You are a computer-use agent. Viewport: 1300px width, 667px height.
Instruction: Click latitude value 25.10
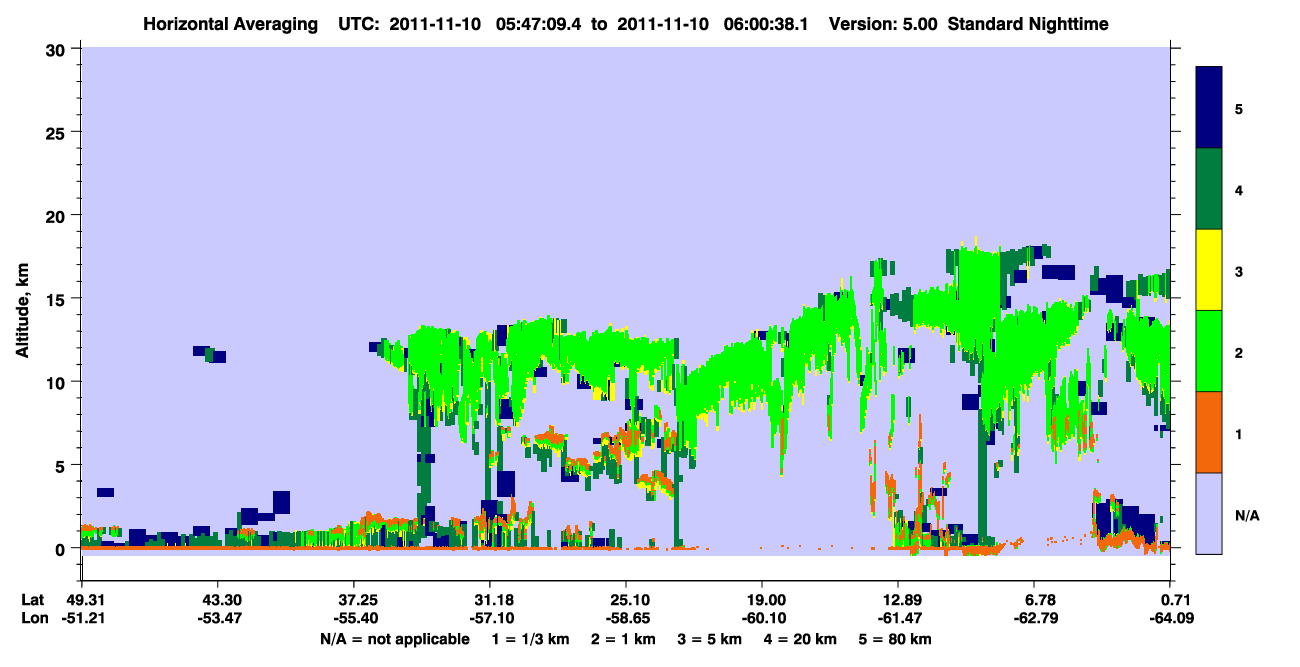(x=626, y=600)
